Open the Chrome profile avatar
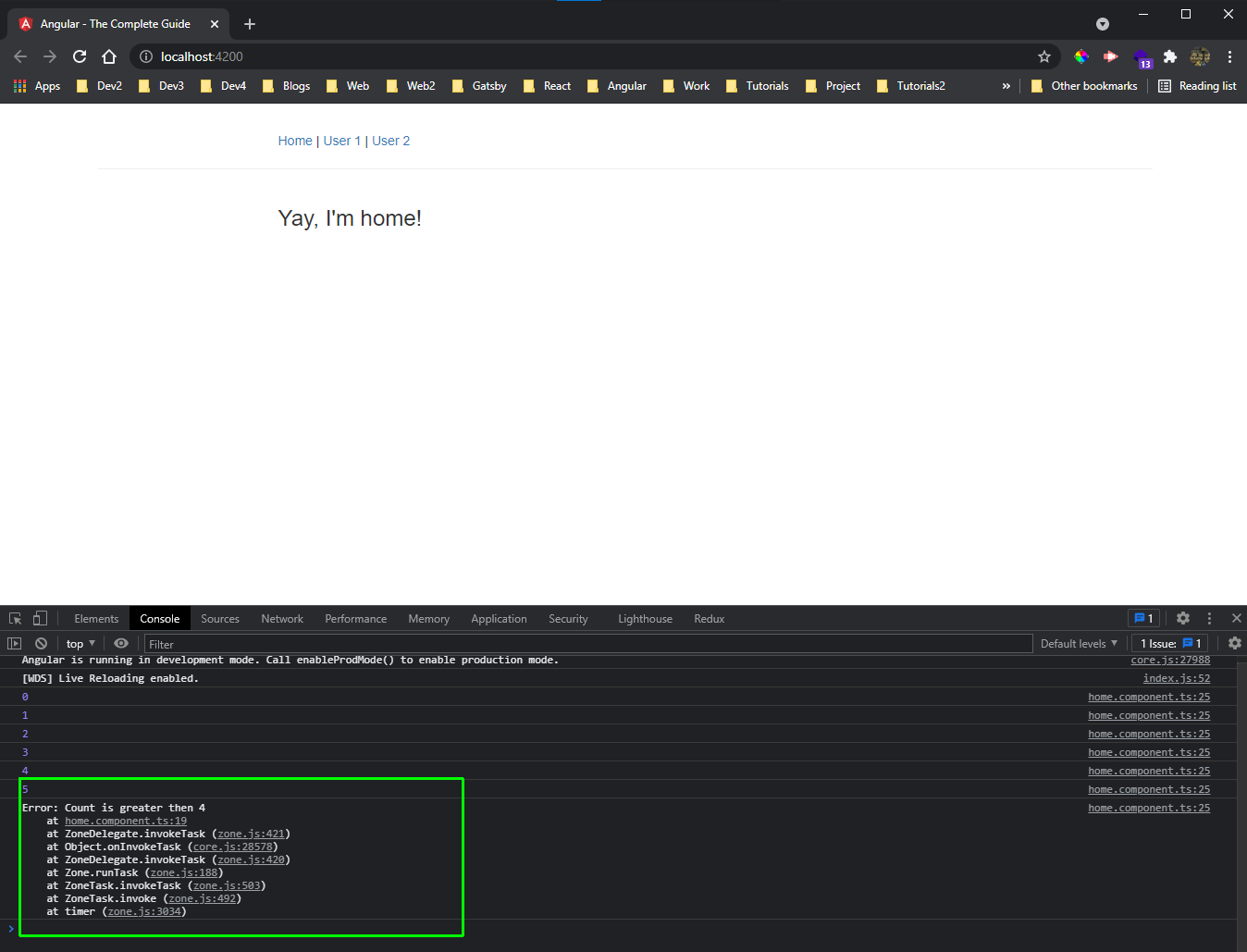1247x952 pixels. point(1200,56)
